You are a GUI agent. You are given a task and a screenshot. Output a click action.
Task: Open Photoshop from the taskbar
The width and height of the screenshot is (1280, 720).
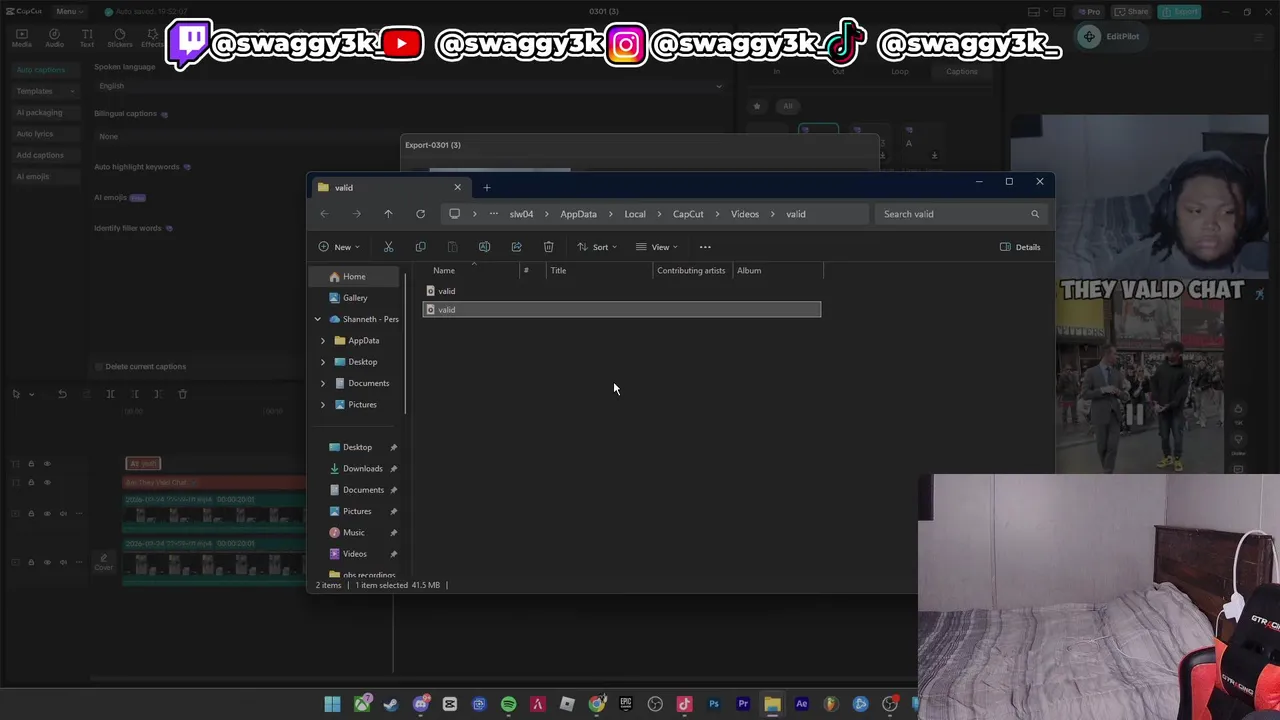pyautogui.click(x=714, y=704)
